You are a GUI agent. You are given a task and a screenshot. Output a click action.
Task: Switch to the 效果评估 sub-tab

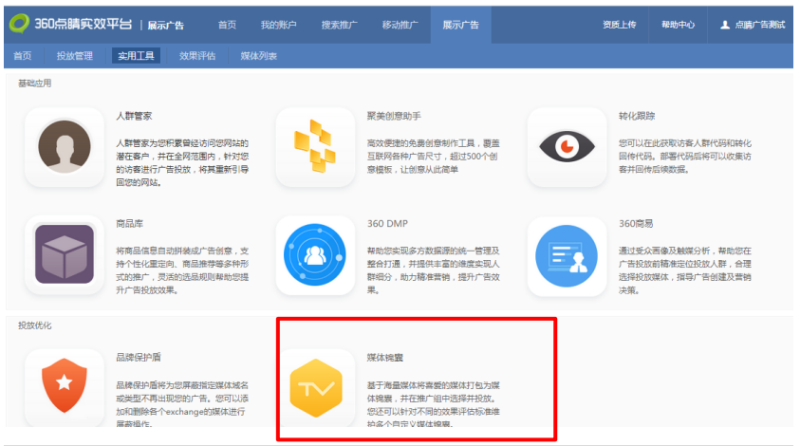[x=196, y=57]
